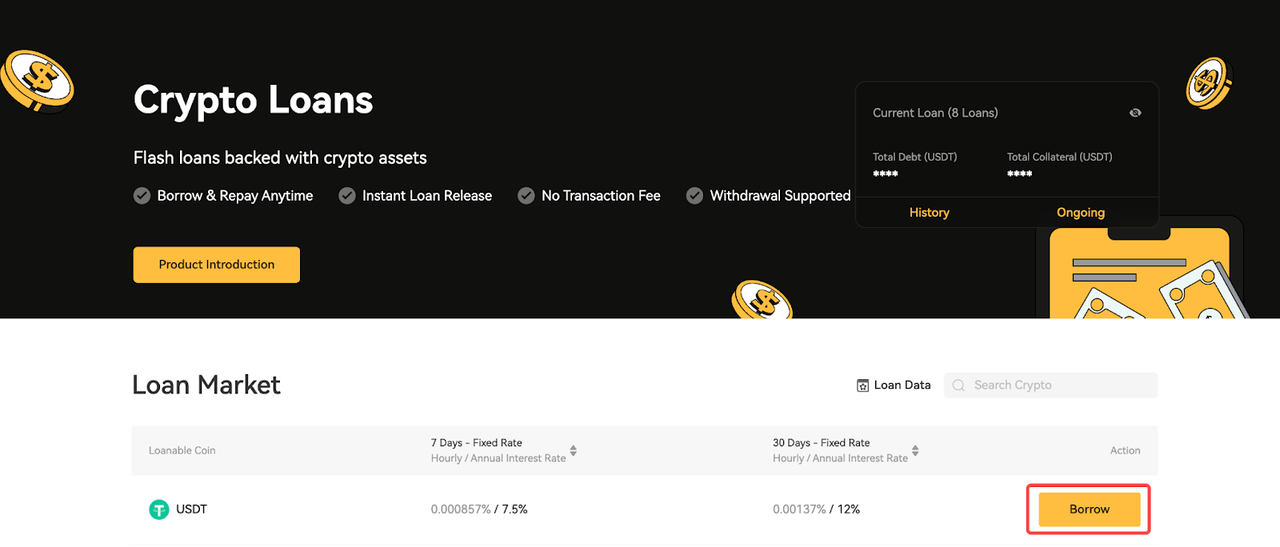Click the phone and cash illustration
This screenshot has width=1280, height=547.
(x=1145, y=280)
